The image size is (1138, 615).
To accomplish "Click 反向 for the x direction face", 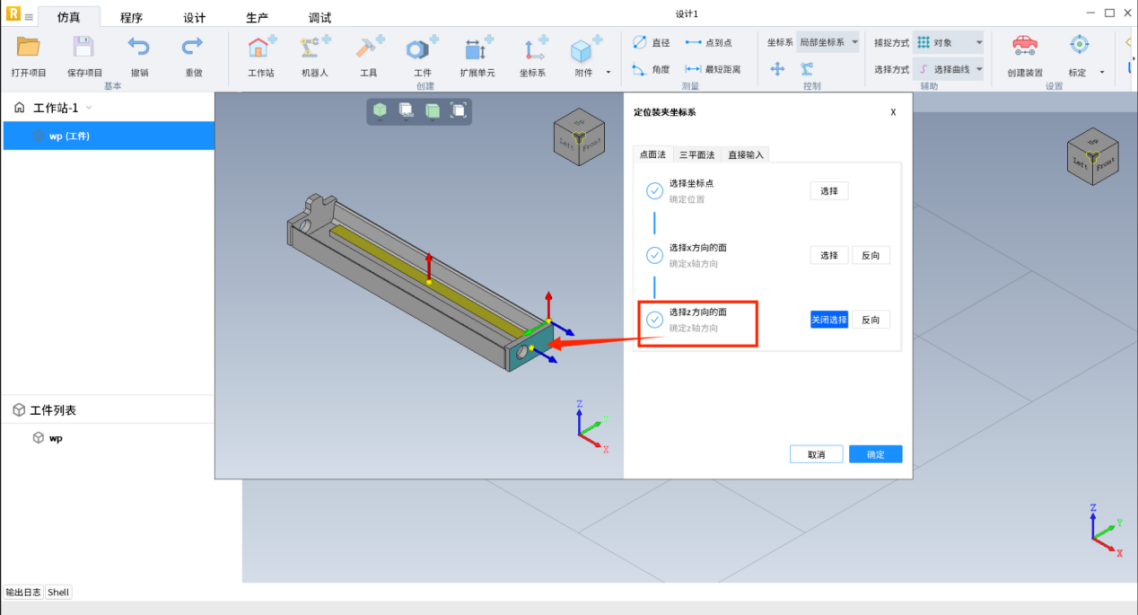I will (x=870, y=256).
